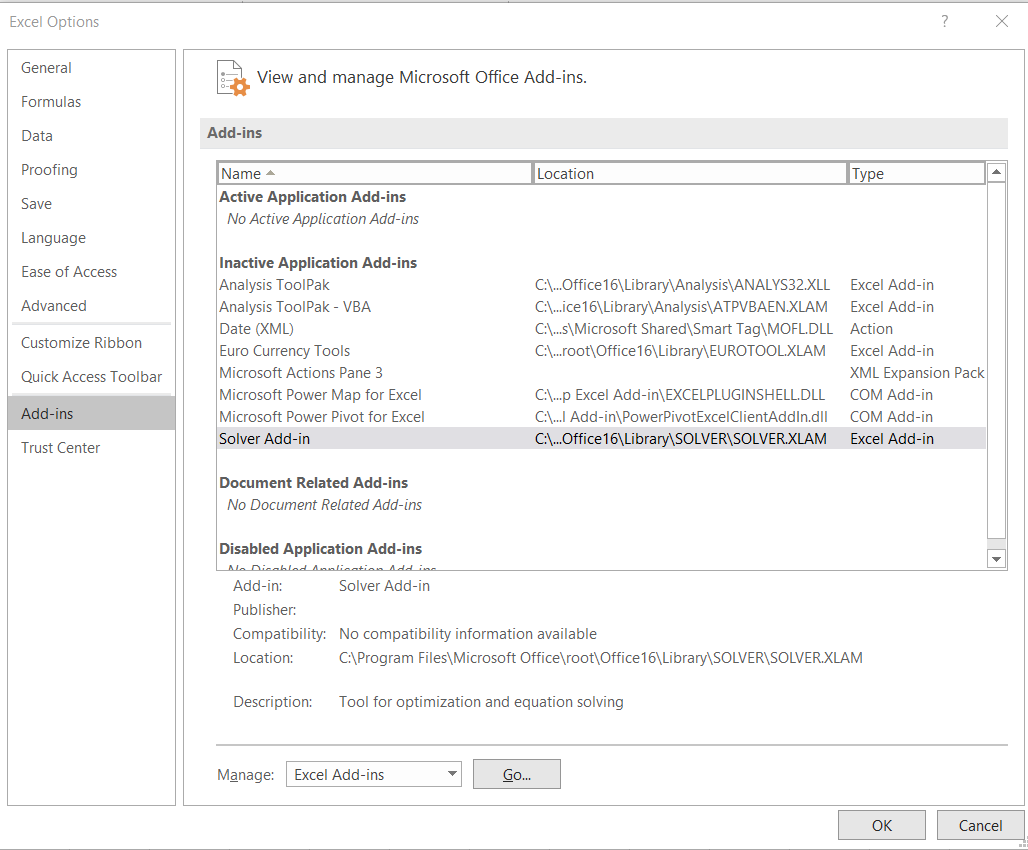Open the Trust Center category

click(61, 448)
